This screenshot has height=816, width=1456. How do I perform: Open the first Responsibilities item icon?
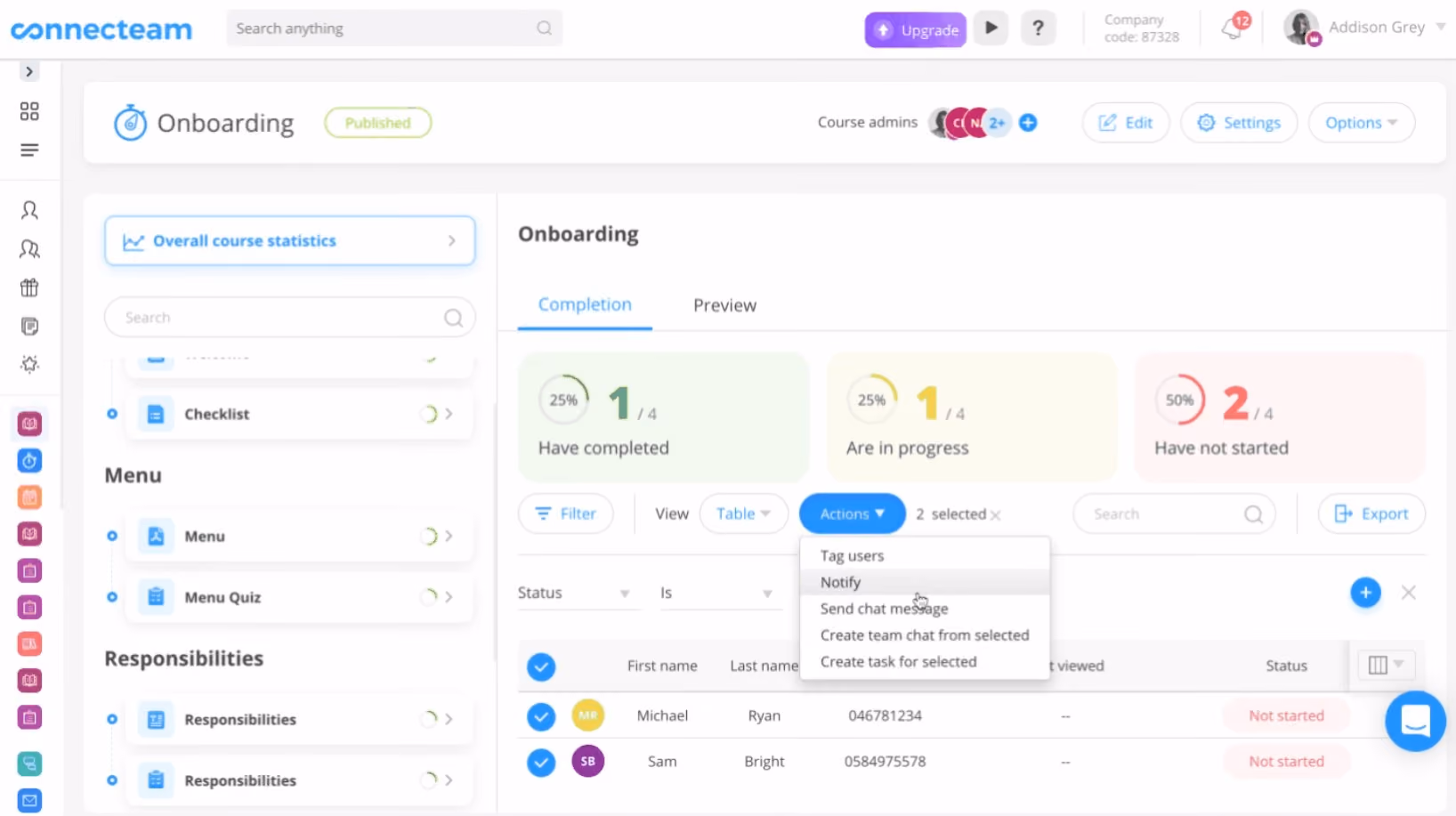pos(156,719)
